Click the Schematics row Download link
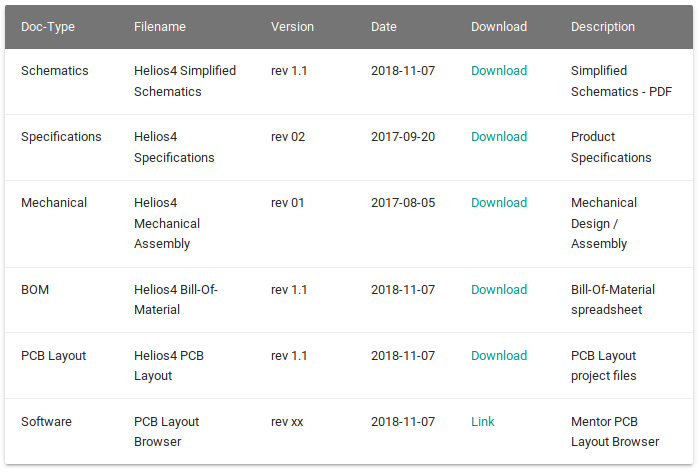The width and height of the screenshot is (699, 473). tap(499, 70)
